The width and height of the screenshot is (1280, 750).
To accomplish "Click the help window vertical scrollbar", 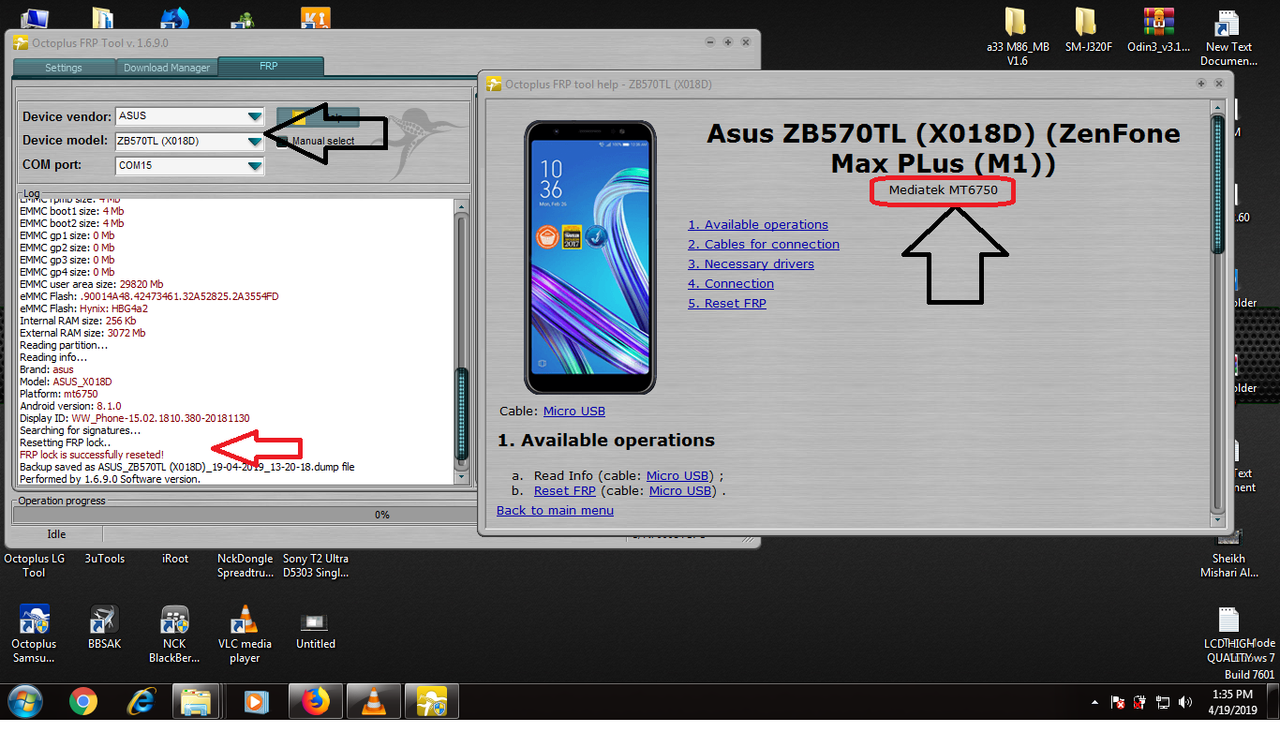I will 1216,313.
